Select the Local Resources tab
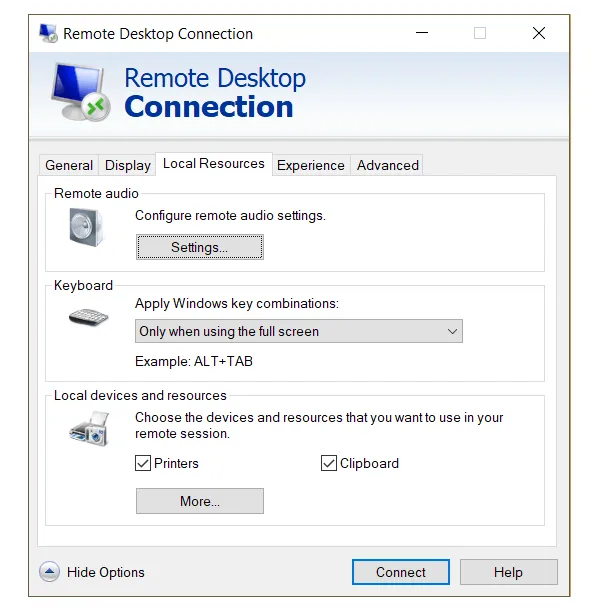609x615 pixels. click(214, 164)
